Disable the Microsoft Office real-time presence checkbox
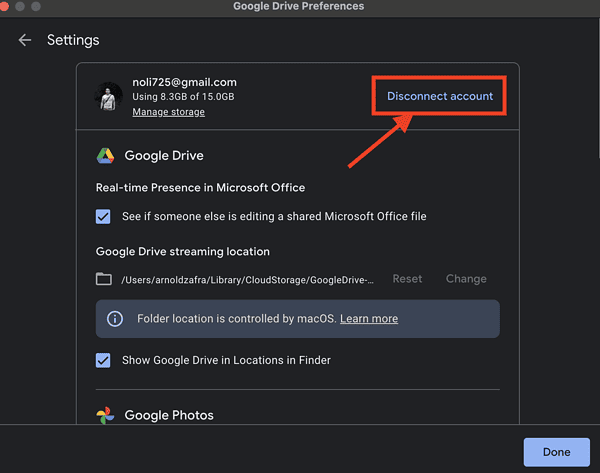Image resolution: width=600 pixels, height=473 pixels. 103,217
